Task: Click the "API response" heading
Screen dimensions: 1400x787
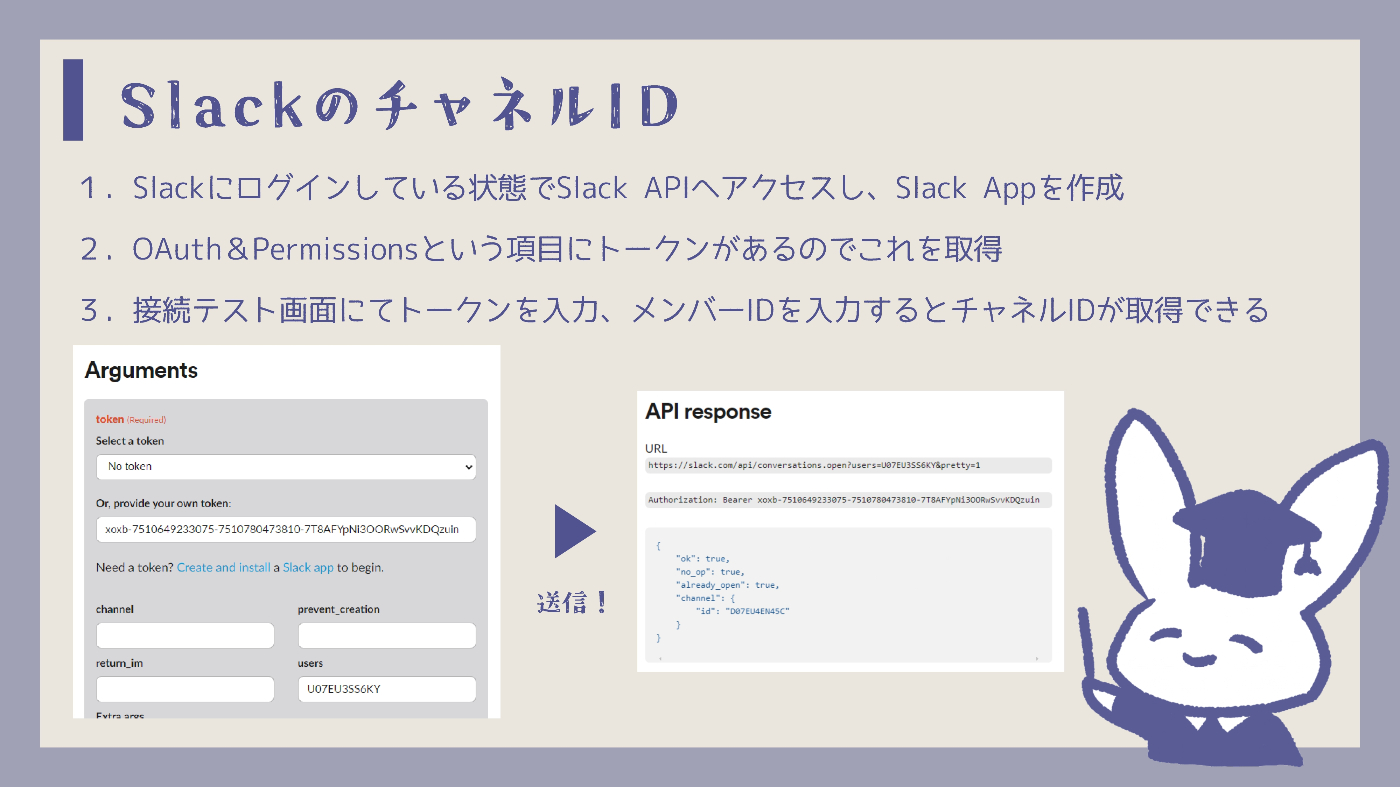Action: 708,412
